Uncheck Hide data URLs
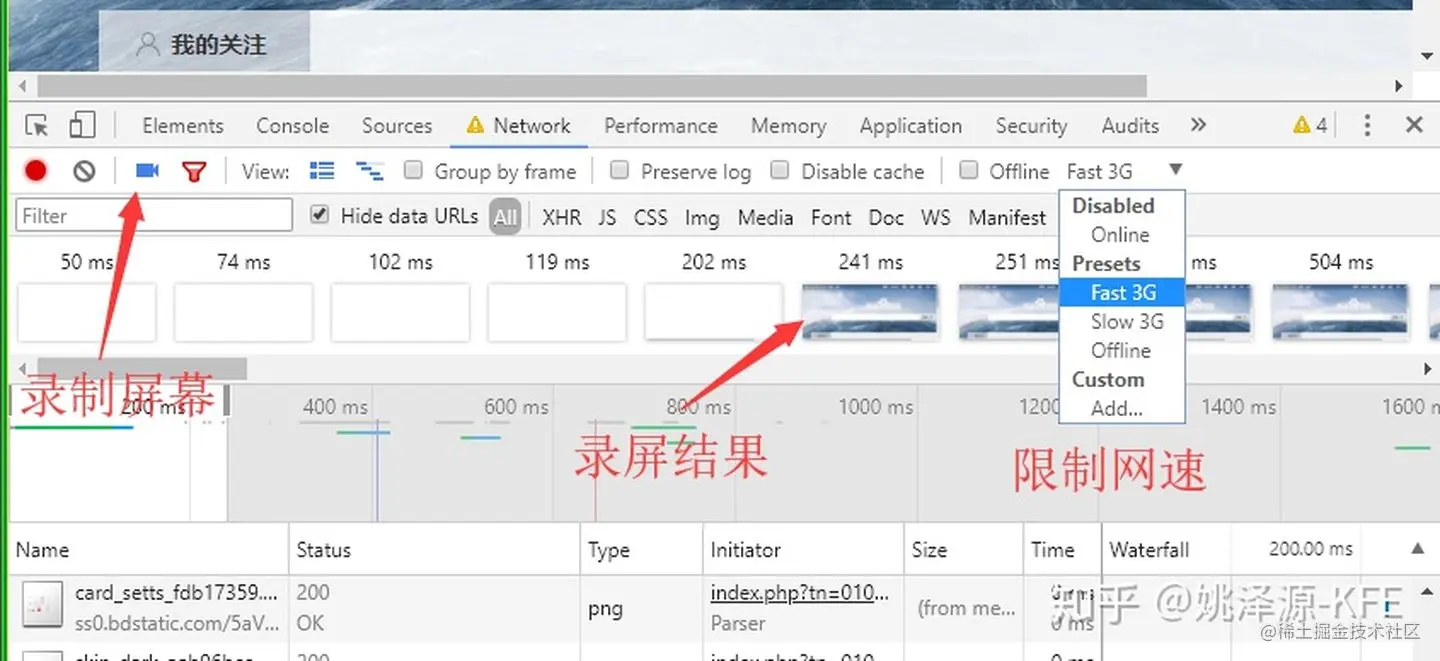 click(x=319, y=215)
